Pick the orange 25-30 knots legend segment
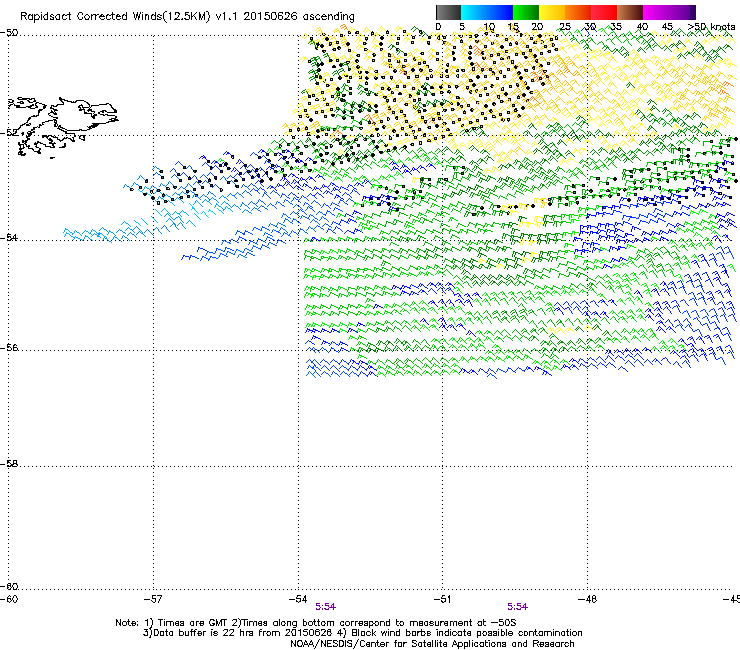This screenshot has width=740, height=650. pos(578,12)
